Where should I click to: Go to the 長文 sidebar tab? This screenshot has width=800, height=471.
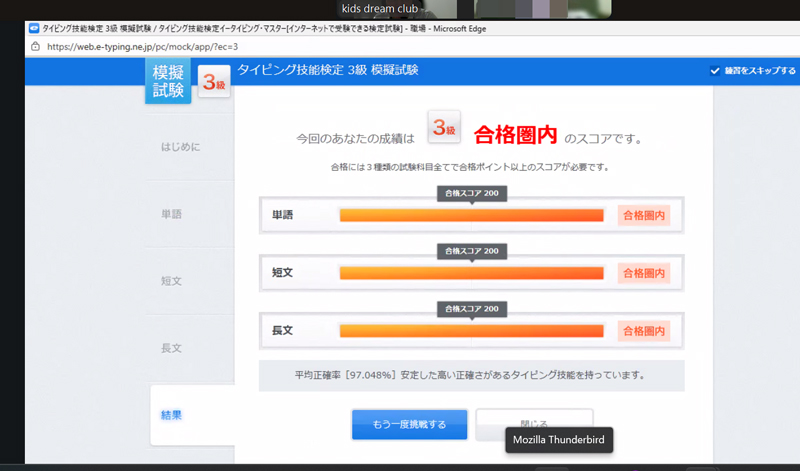click(x=171, y=348)
